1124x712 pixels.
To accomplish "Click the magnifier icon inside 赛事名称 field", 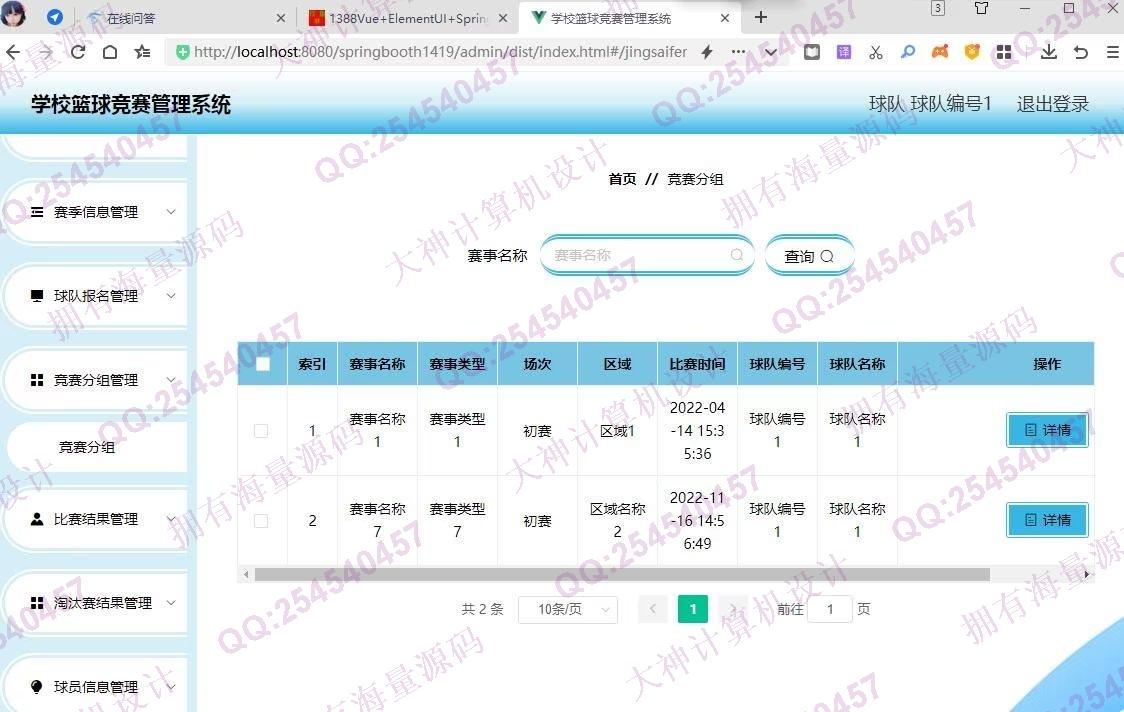I will 737,256.
